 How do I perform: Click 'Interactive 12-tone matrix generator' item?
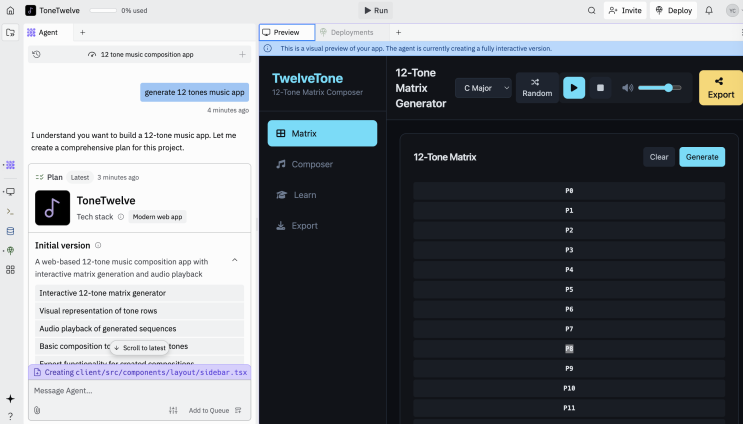(x=139, y=293)
